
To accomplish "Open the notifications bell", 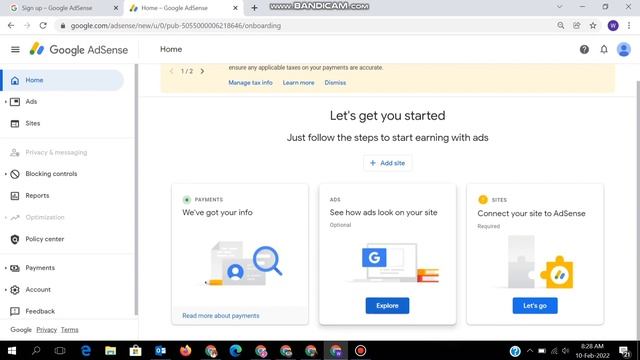I will [604, 49].
